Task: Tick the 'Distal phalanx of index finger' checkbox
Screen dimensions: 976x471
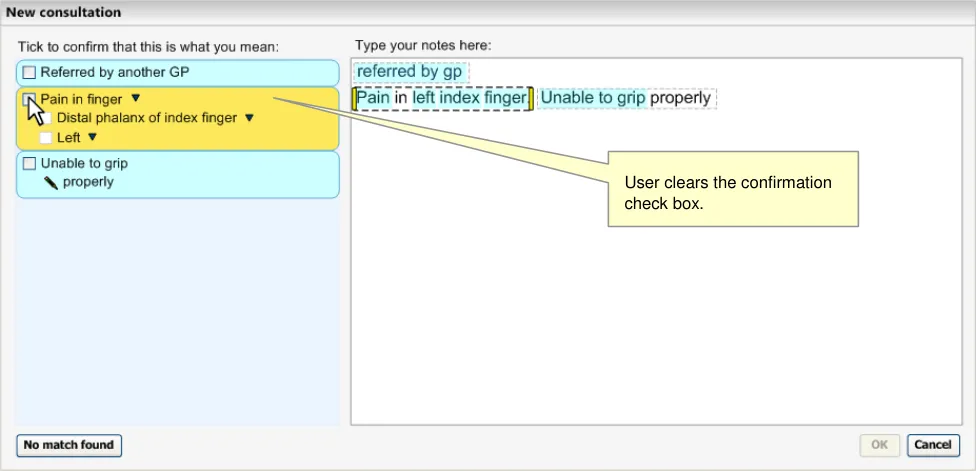Action: click(x=46, y=118)
